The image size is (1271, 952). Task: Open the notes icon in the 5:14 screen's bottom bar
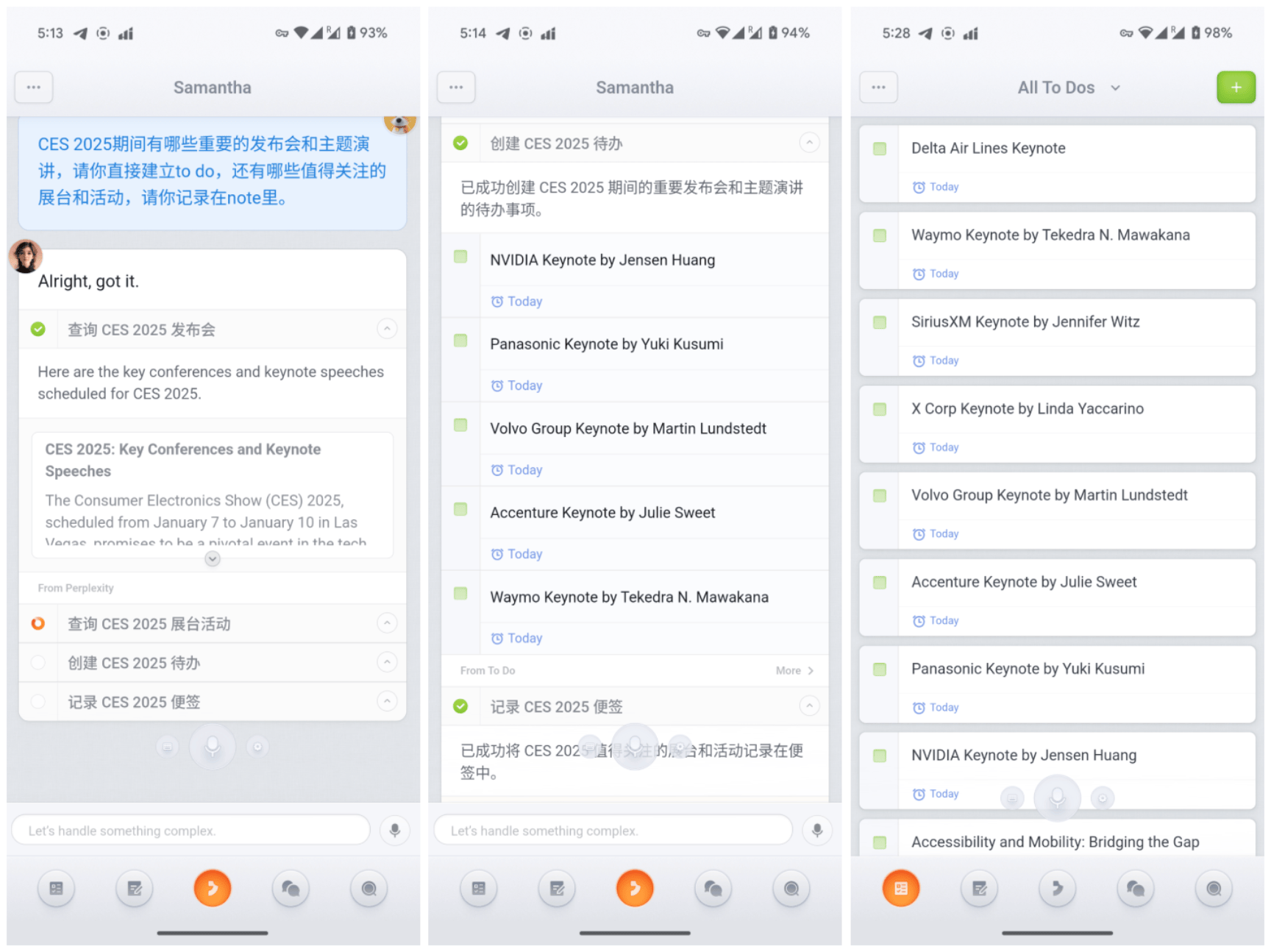click(x=557, y=888)
